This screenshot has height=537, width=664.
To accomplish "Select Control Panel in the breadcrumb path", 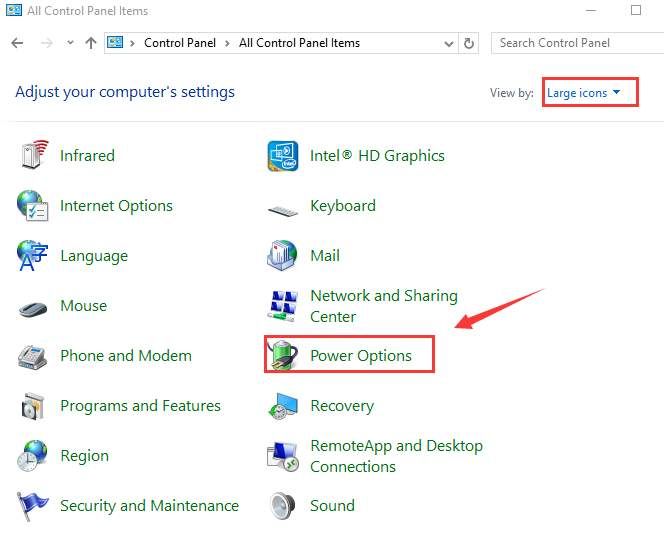I will pos(178,43).
